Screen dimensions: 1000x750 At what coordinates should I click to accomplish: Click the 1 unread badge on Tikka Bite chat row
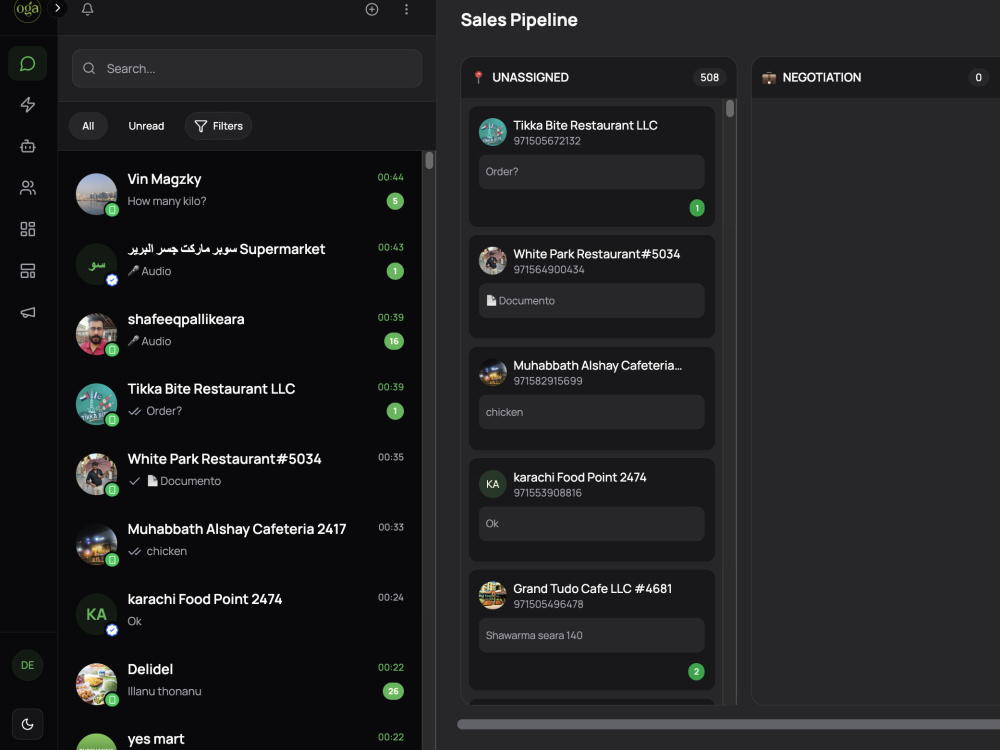pos(395,411)
